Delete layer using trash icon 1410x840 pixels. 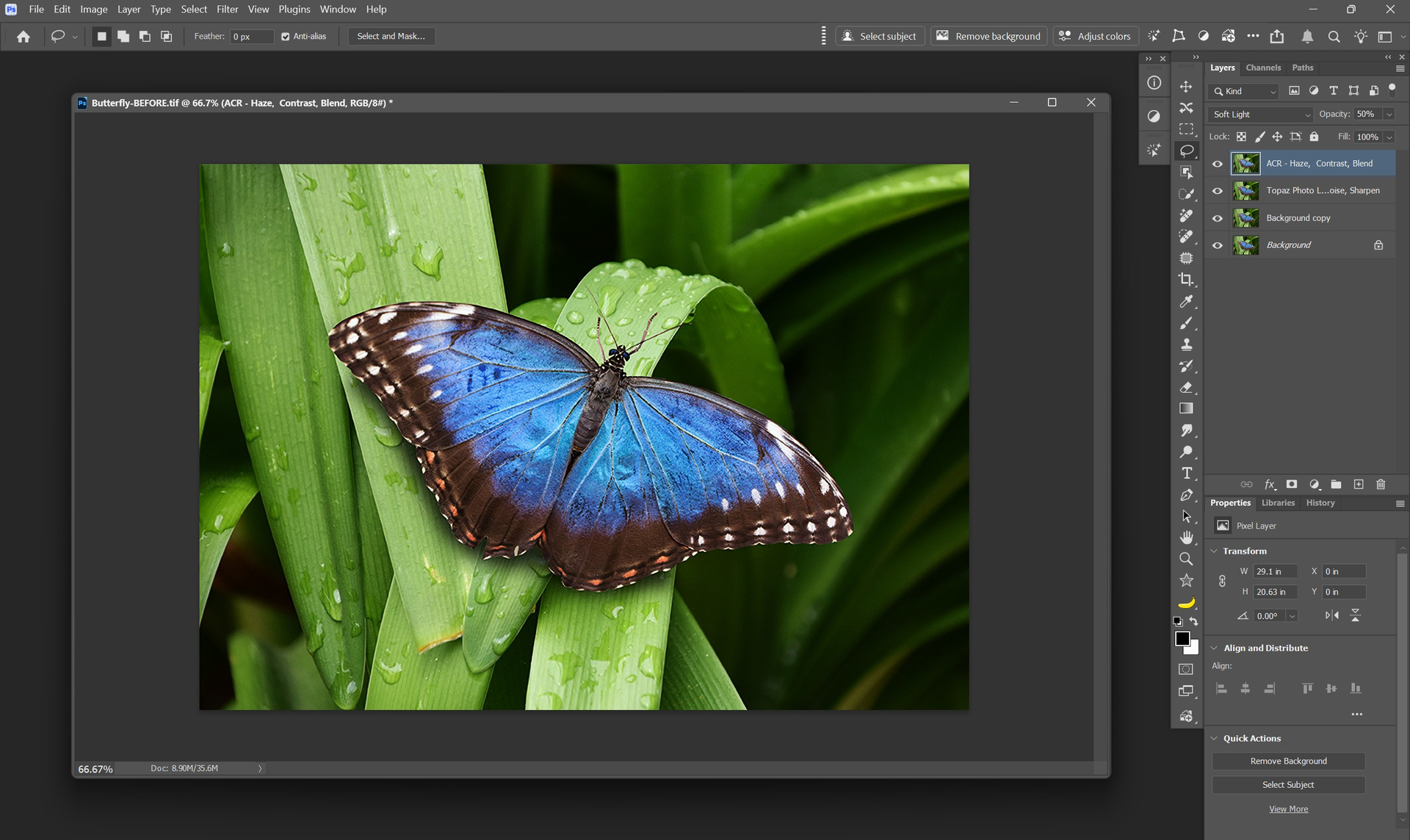[1381, 485]
